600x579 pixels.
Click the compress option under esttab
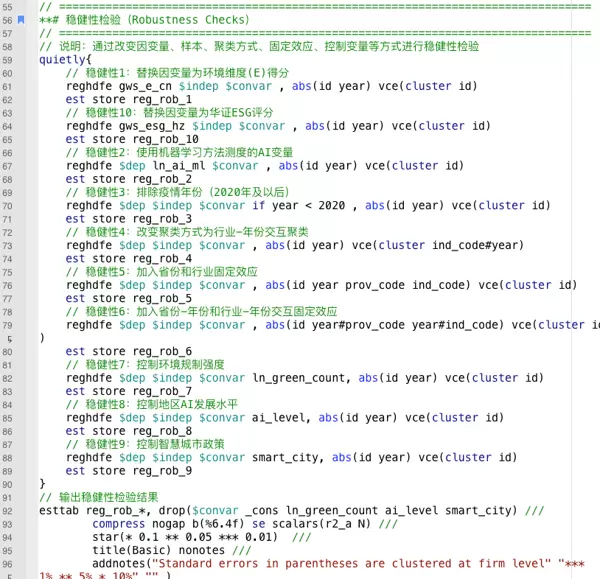coord(118,523)
